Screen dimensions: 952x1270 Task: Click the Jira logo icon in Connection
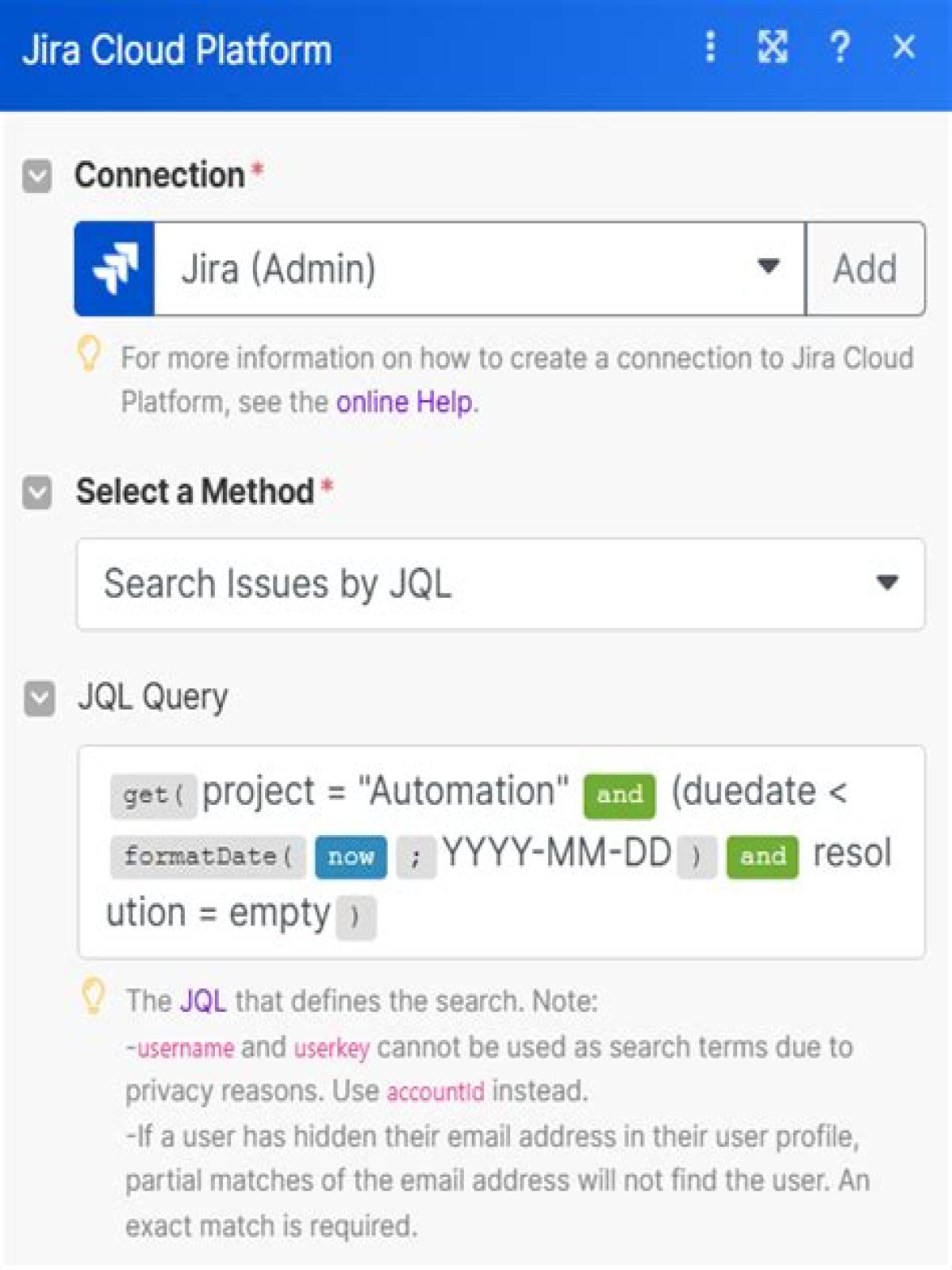coord(115,268)
